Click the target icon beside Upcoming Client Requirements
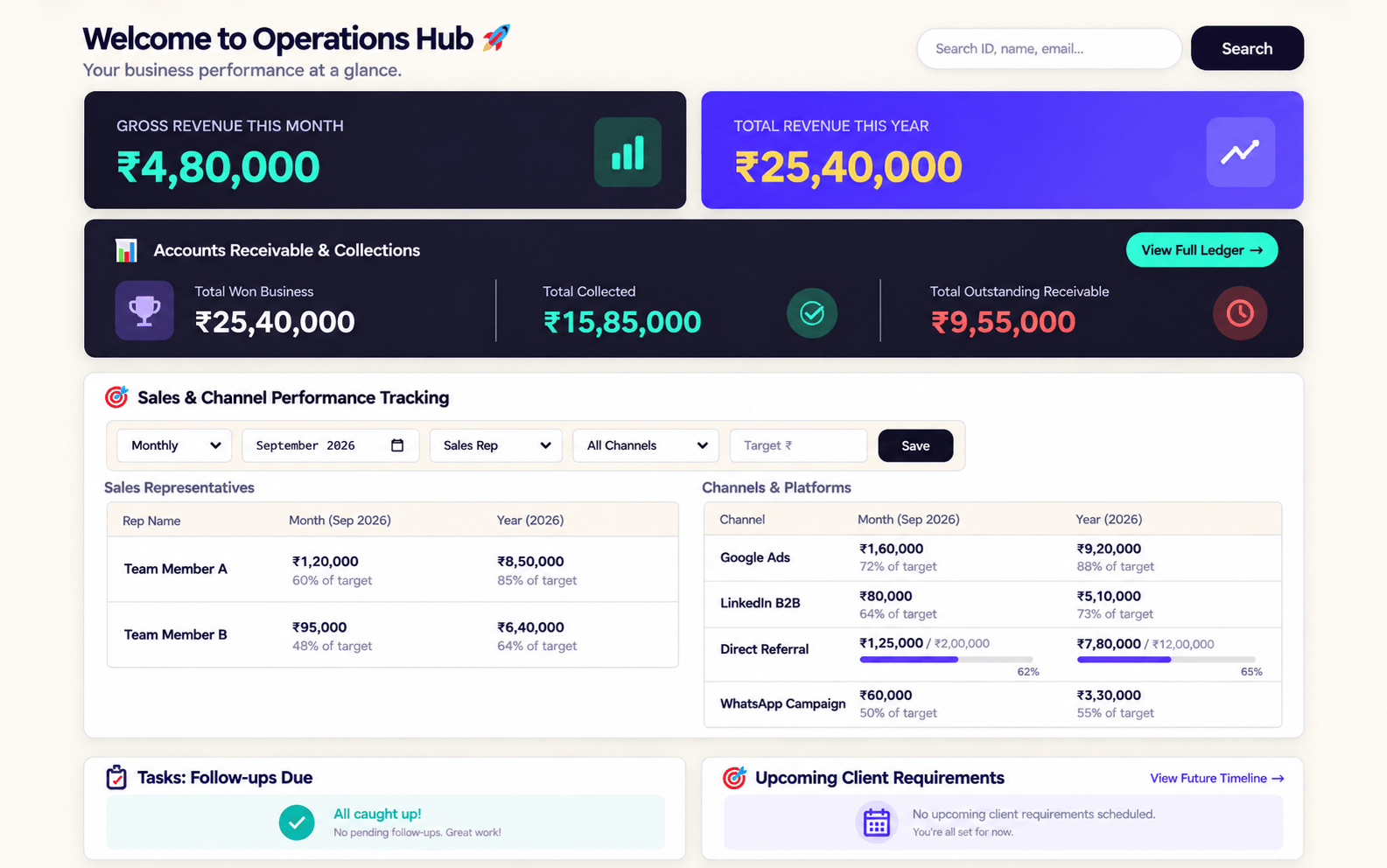 pyautogui.click(x=734, y=777)
